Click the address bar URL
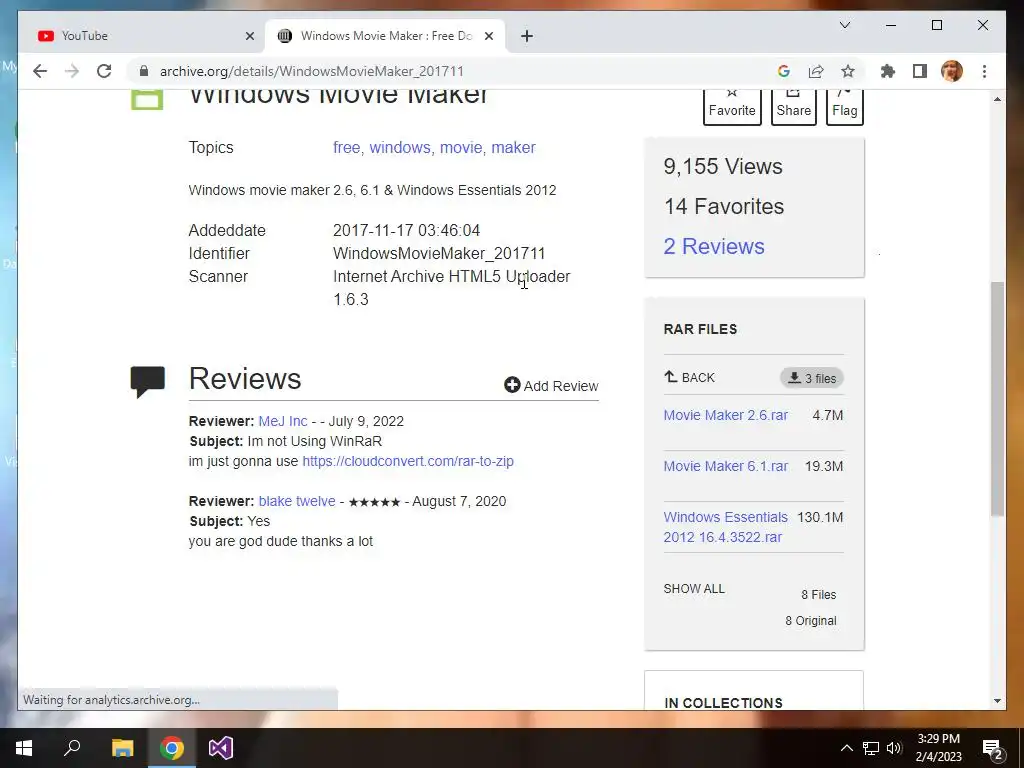This screenshot has width=1024, height=768. click(x=312, y=71)
